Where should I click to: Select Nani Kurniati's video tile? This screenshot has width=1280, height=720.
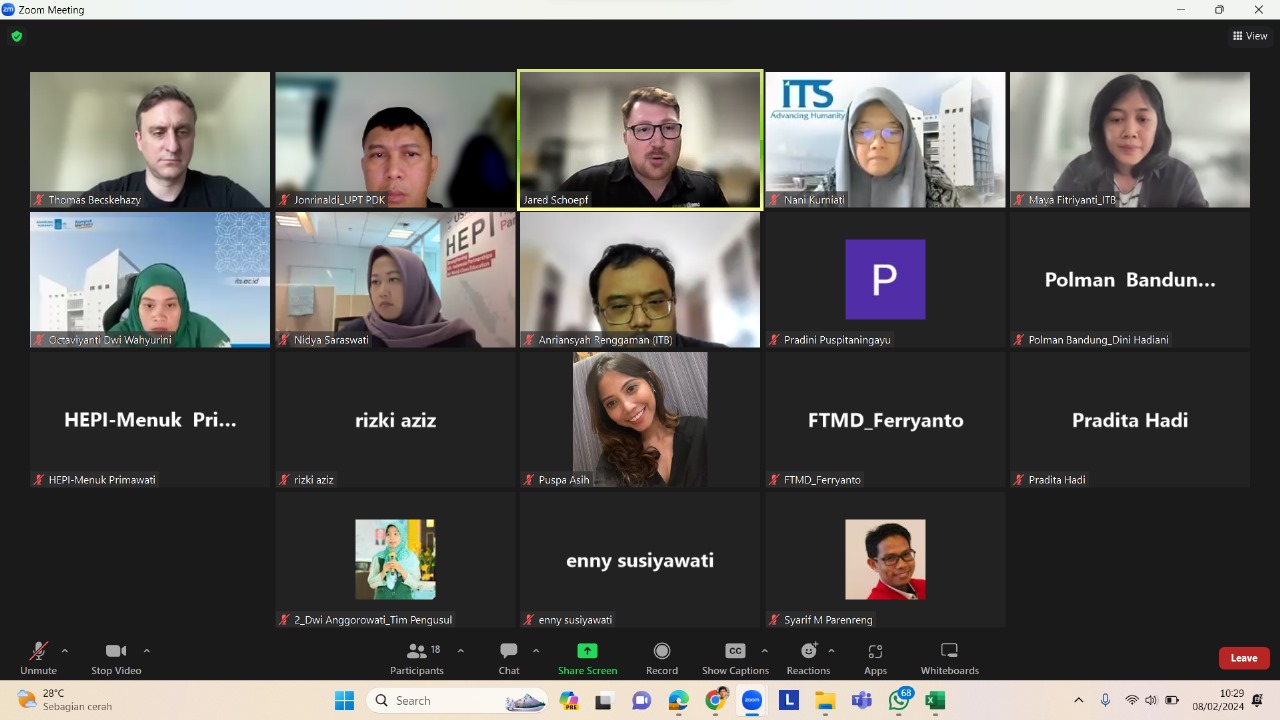[x=885, y=140]
